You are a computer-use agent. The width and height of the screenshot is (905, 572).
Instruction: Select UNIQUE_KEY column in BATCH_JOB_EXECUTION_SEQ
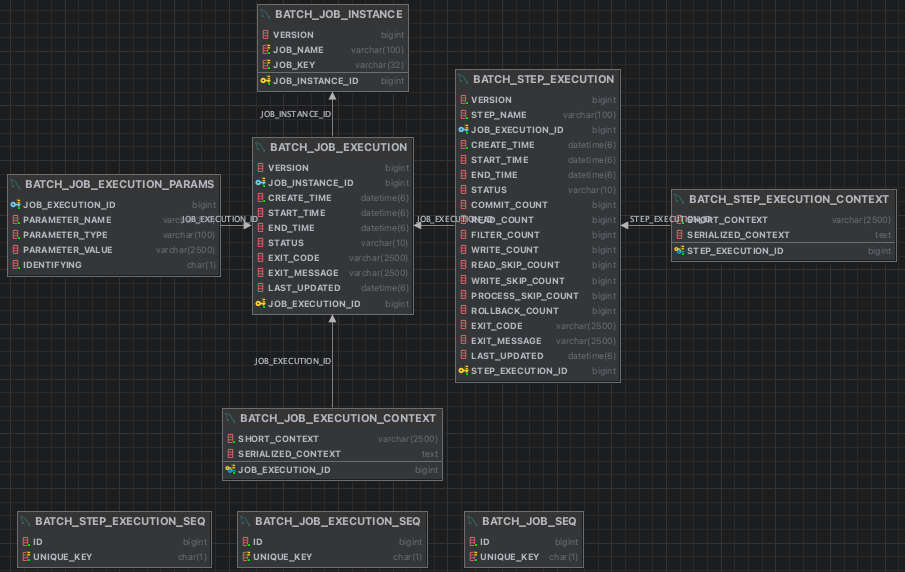332,556
